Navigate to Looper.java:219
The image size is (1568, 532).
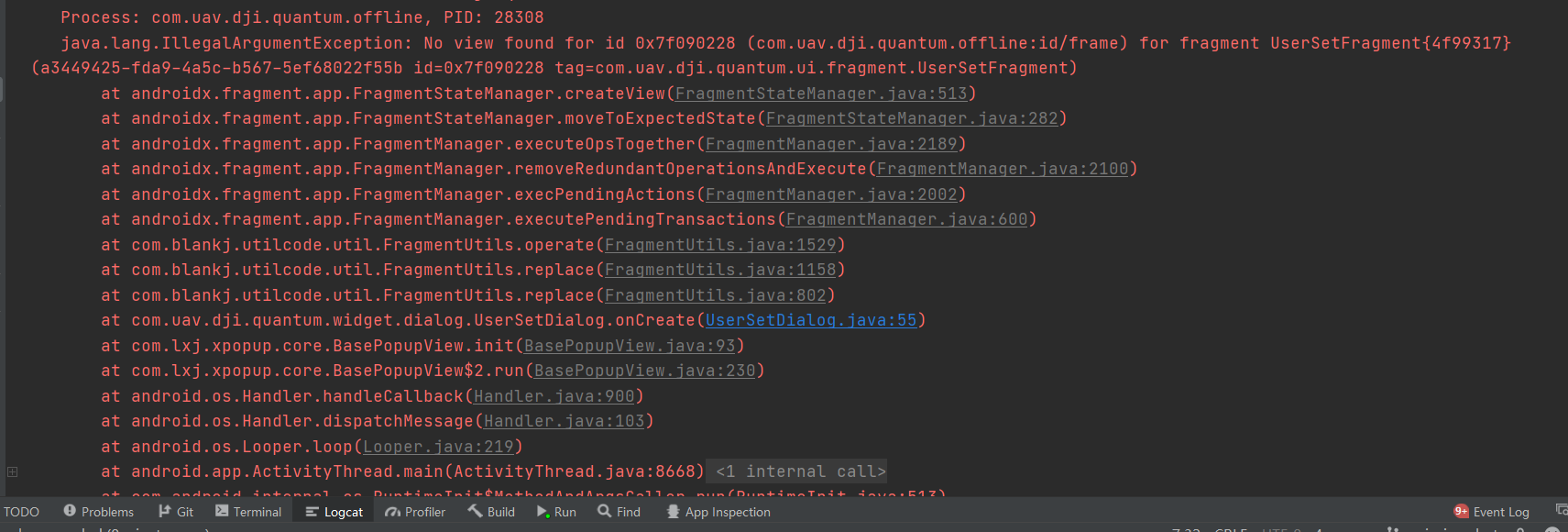click(438, 447)
